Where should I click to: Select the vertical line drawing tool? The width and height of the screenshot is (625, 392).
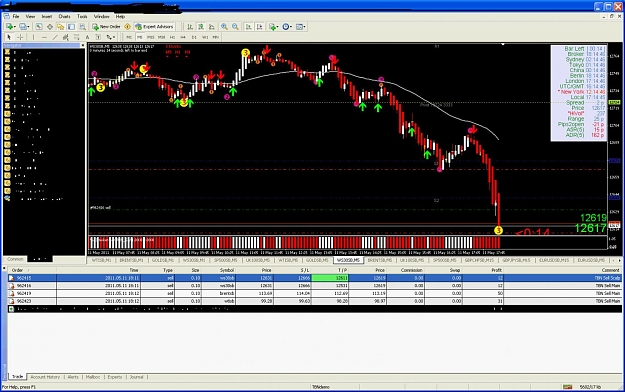pyautogui.click(x=33, y=37)
